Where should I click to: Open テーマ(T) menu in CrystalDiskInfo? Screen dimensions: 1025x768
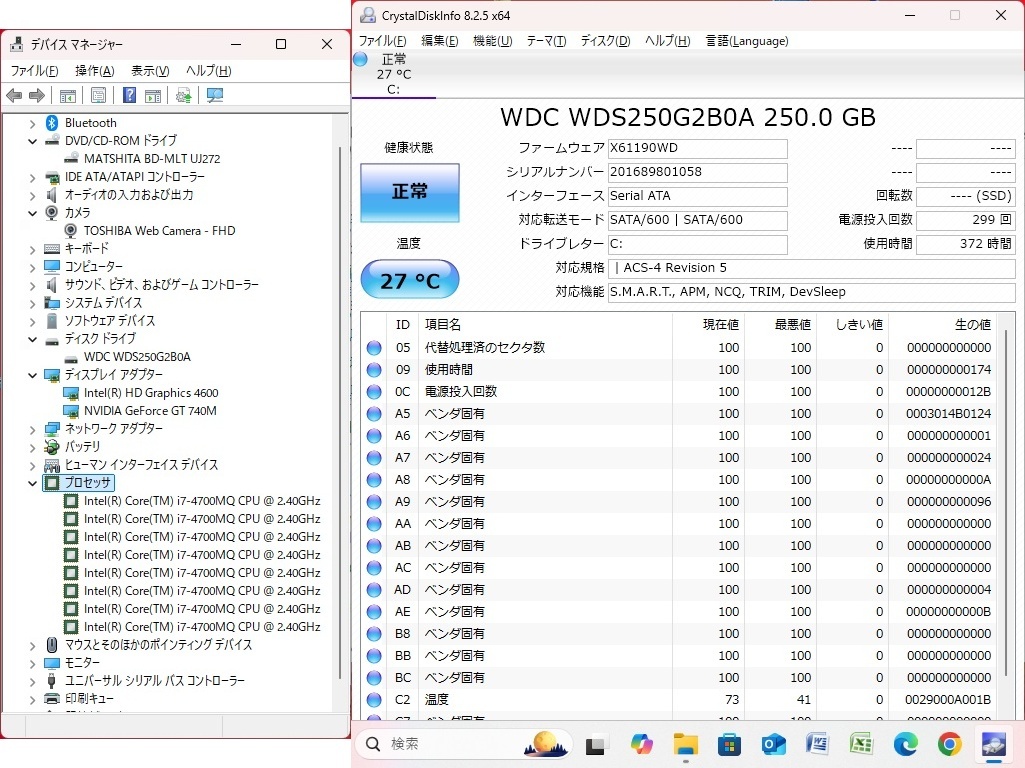(x=546, y=41)
